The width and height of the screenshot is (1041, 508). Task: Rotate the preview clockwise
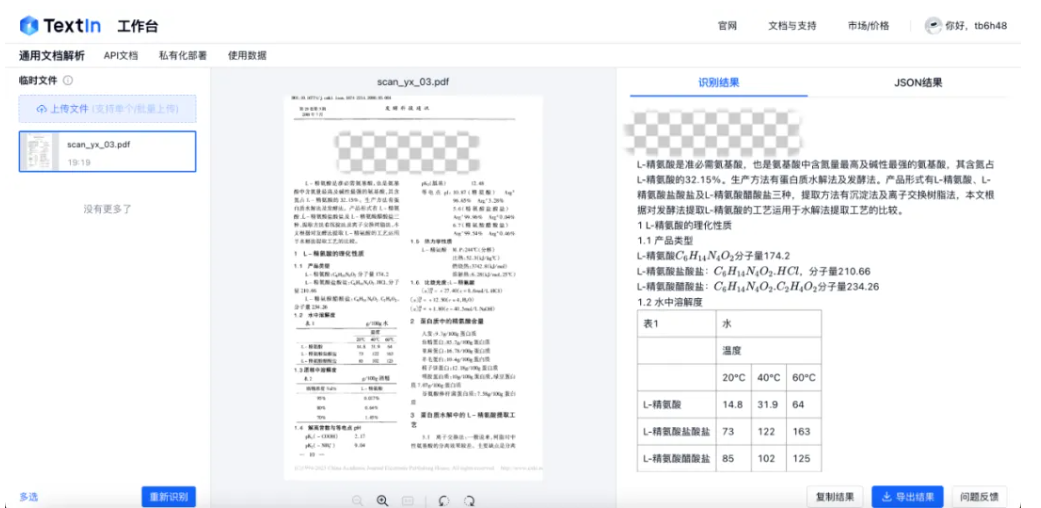(469, 501)
